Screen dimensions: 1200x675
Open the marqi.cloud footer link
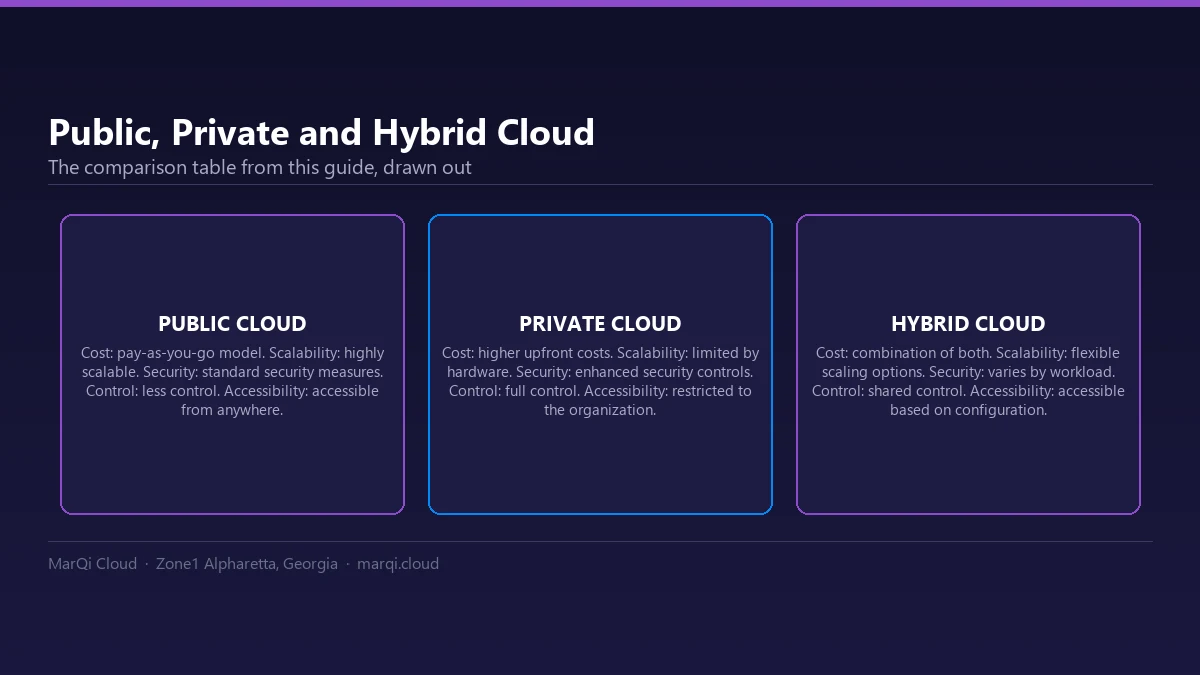(x=398, y=564)
